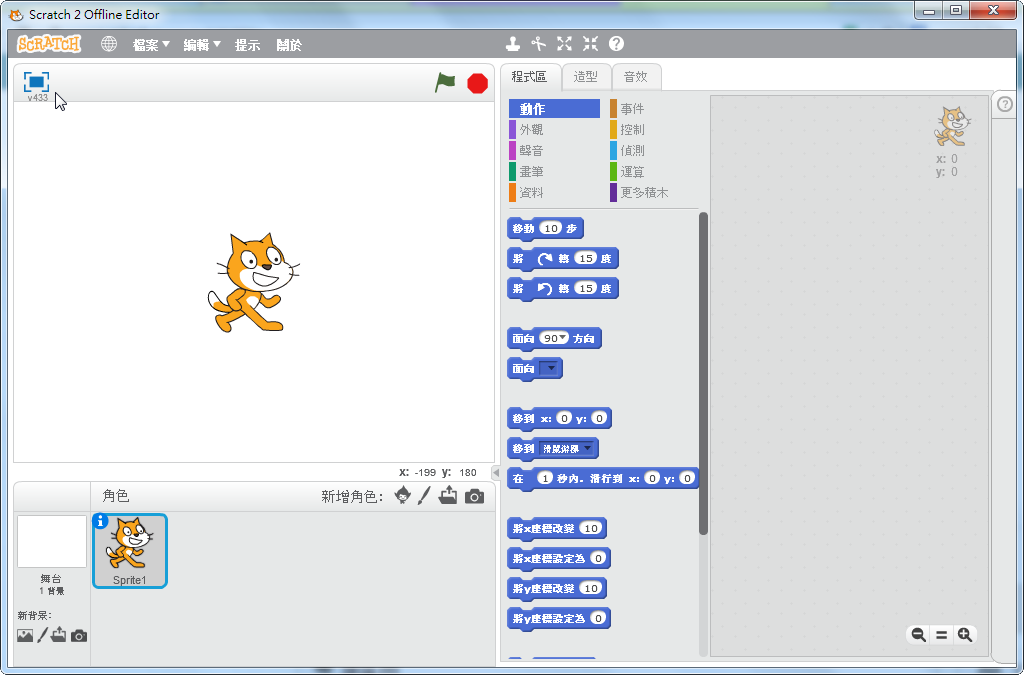1024x675 pixels.
Task: Open the 檔案 menu
Action: click(151, 44)
